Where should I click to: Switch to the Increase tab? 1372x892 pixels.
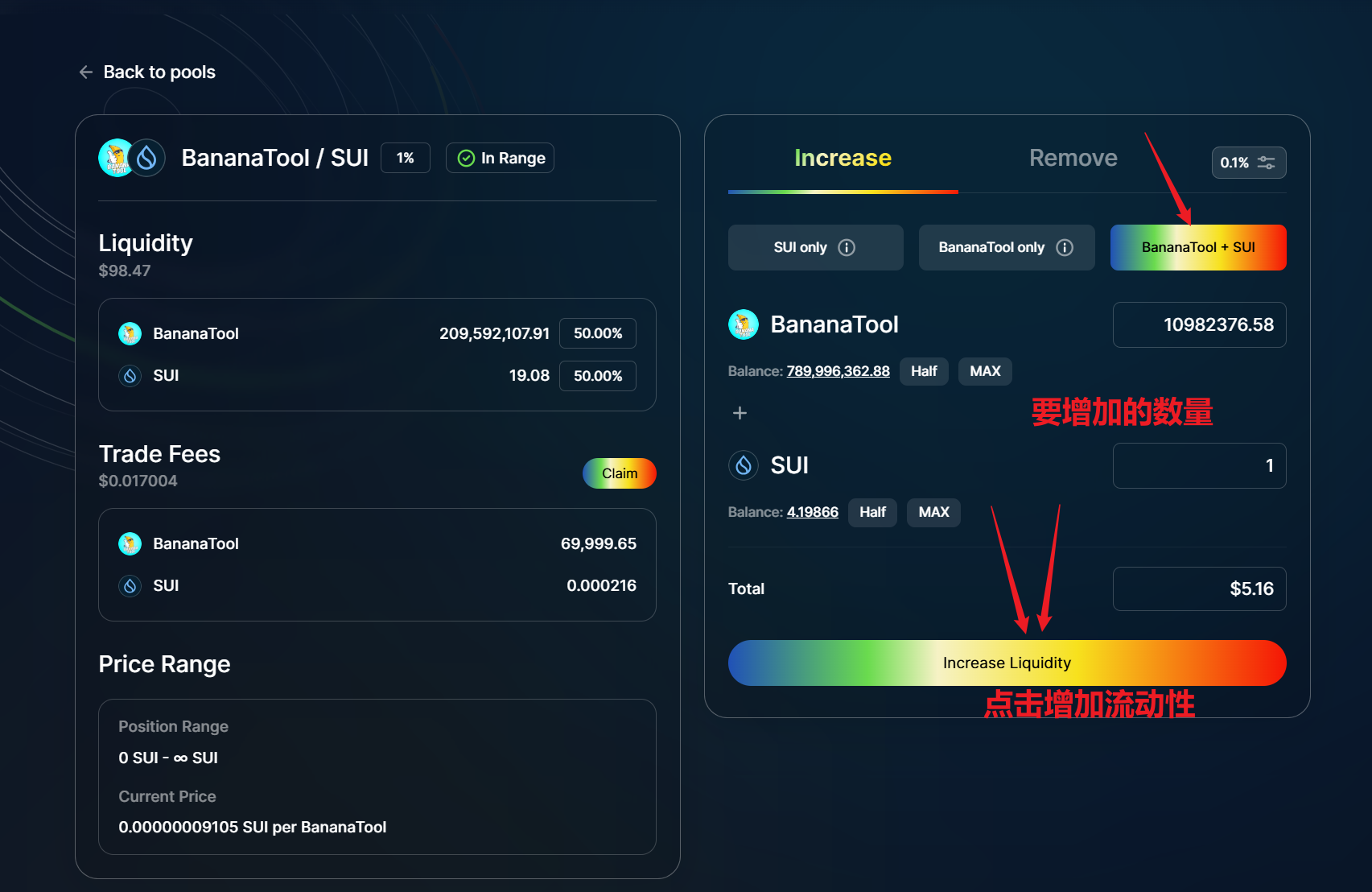pyautogui.click(x=843, y=159)
